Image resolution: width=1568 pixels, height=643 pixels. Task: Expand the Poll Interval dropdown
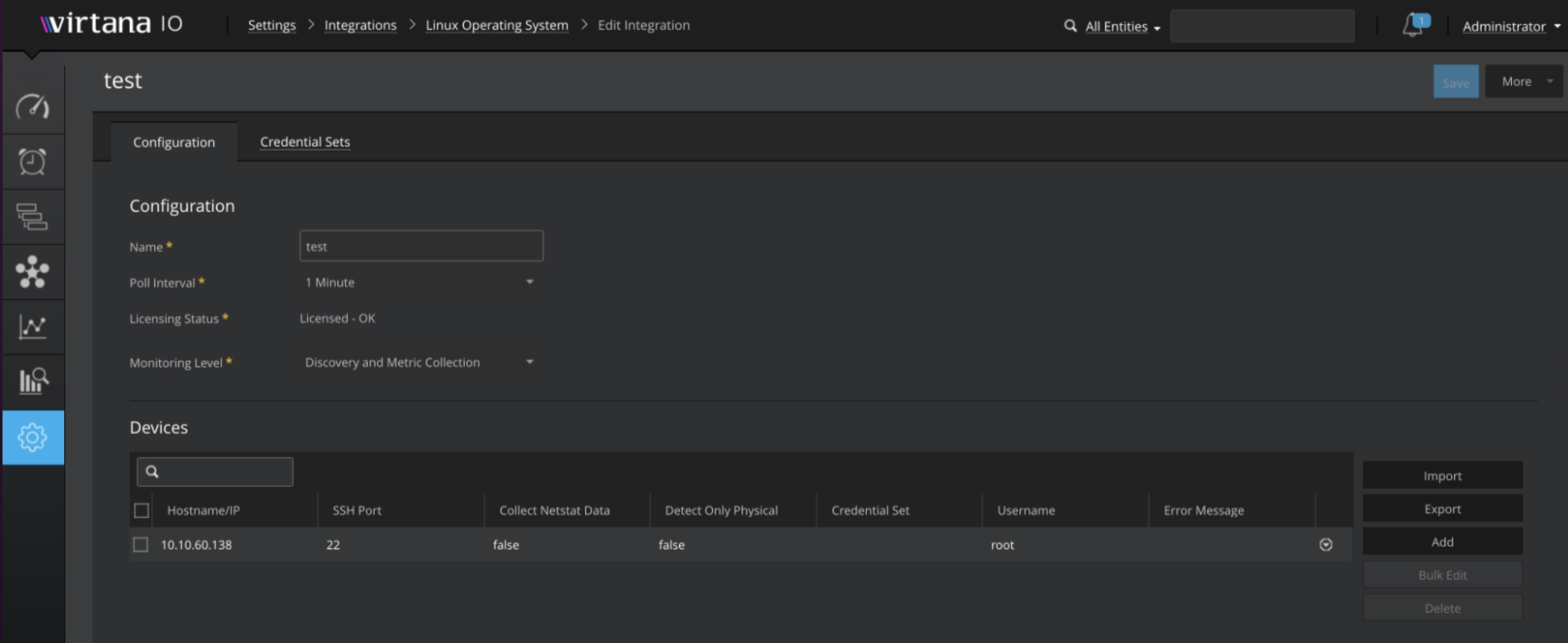420,282
